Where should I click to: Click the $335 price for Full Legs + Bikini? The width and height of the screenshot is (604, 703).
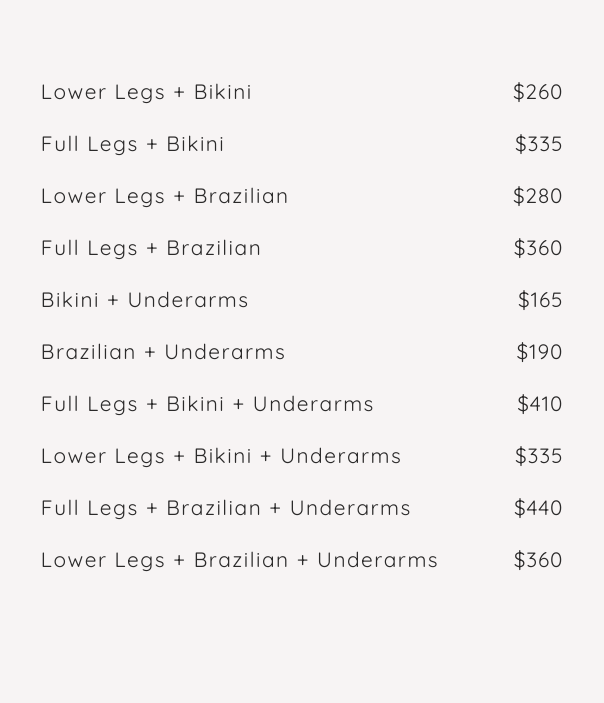pyautogui.click(x=538, y=144)
